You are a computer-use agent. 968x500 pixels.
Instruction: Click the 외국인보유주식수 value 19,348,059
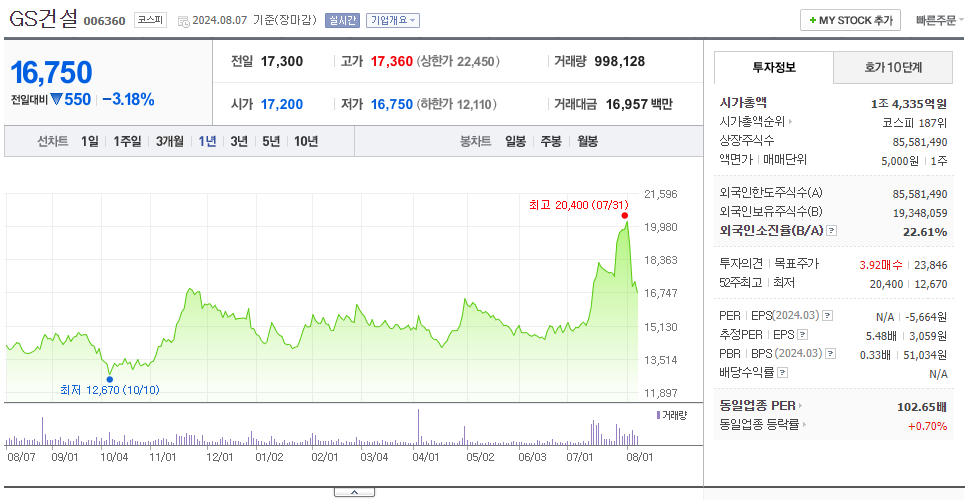tap(920, 213)
